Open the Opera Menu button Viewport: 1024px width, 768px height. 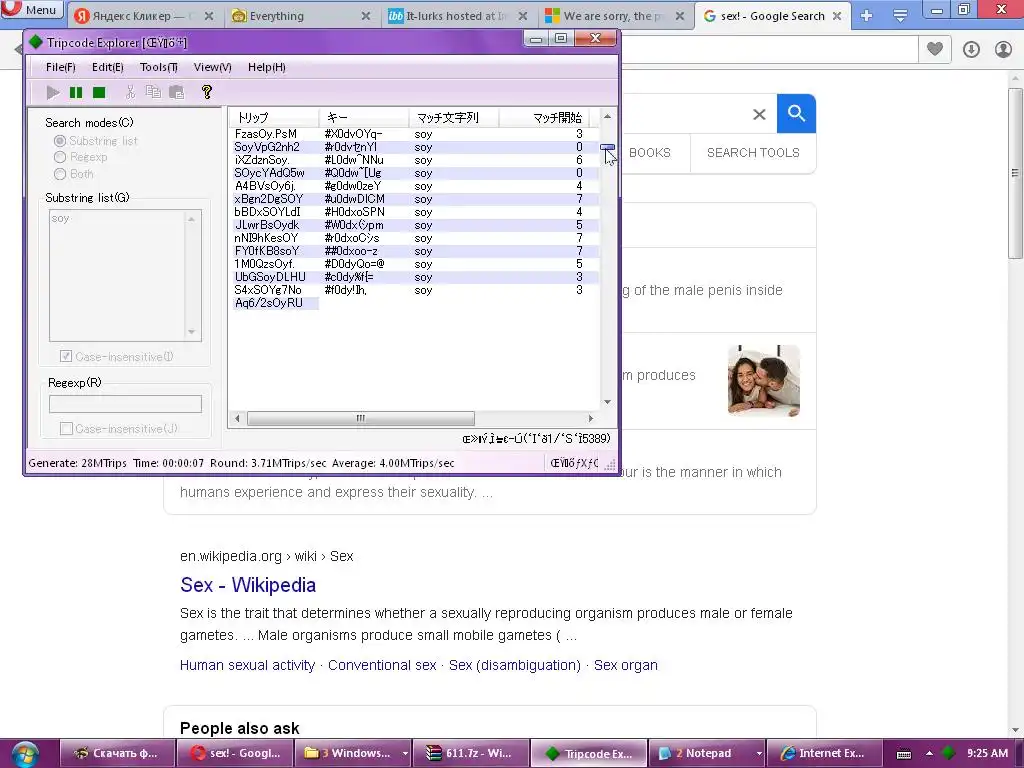[x=31, y=10]
